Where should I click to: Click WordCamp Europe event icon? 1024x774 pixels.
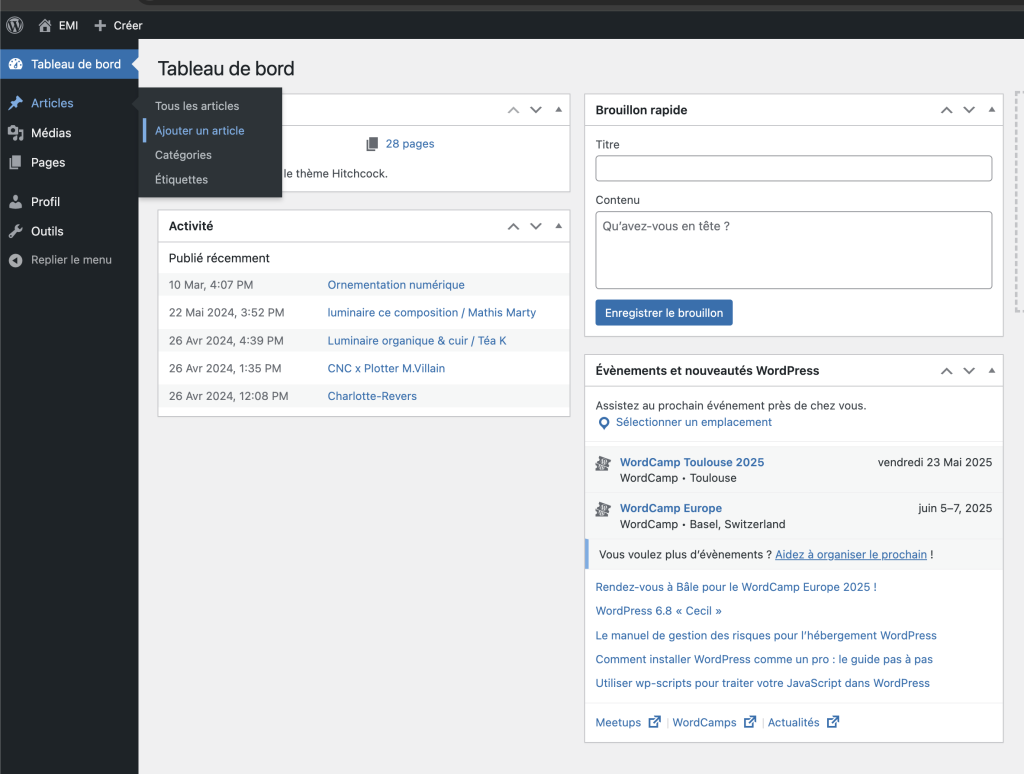click(x=603, y=509)
